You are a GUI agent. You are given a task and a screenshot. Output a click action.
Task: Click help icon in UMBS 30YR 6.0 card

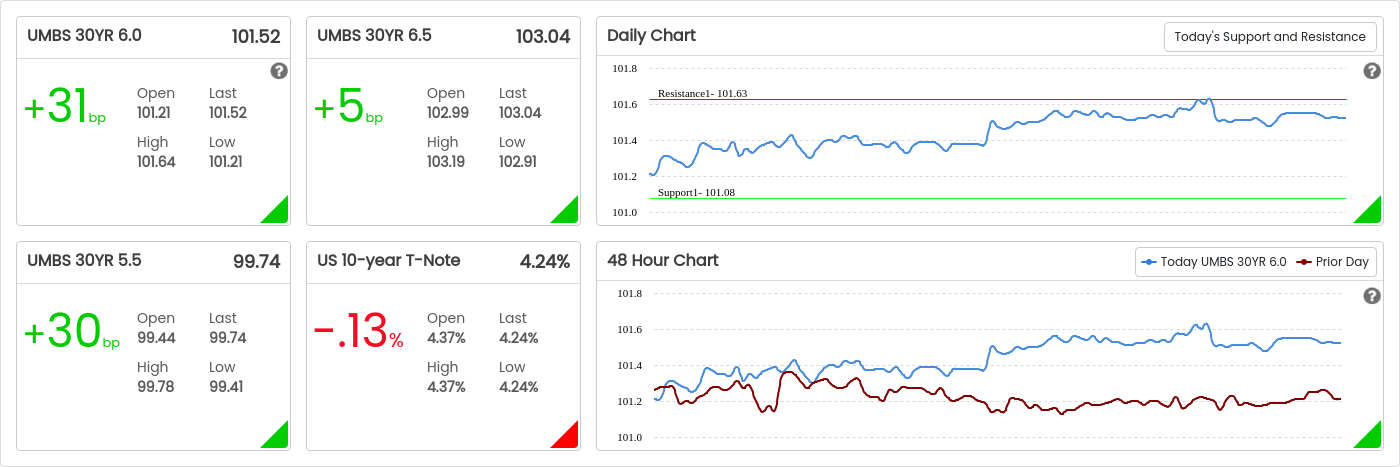279,71
